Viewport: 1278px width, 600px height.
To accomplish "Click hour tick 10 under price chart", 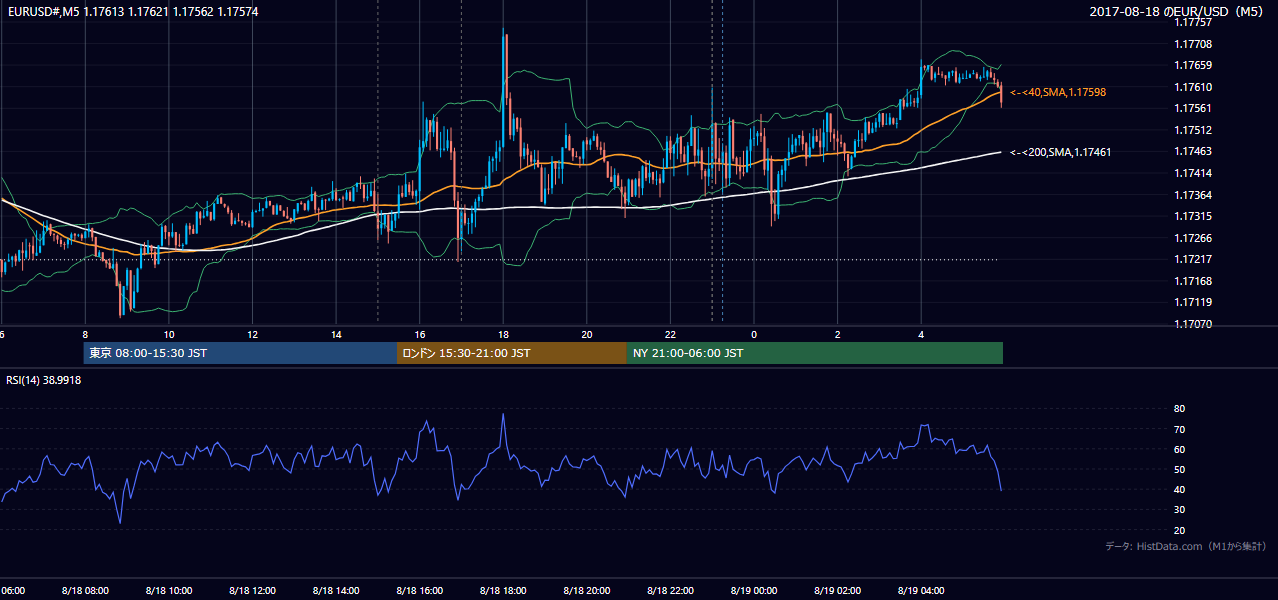I will pyautogui.click(x=169, y=335).
